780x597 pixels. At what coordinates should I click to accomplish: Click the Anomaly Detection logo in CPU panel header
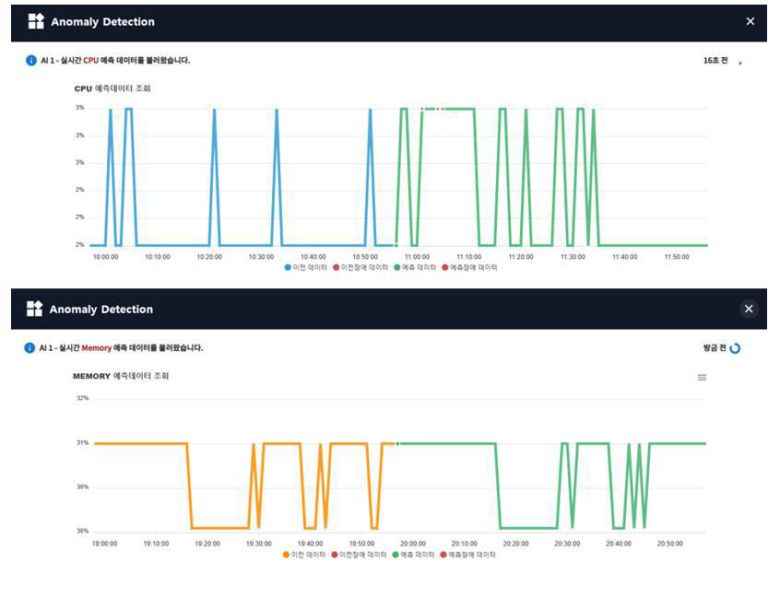pos(35,21)
